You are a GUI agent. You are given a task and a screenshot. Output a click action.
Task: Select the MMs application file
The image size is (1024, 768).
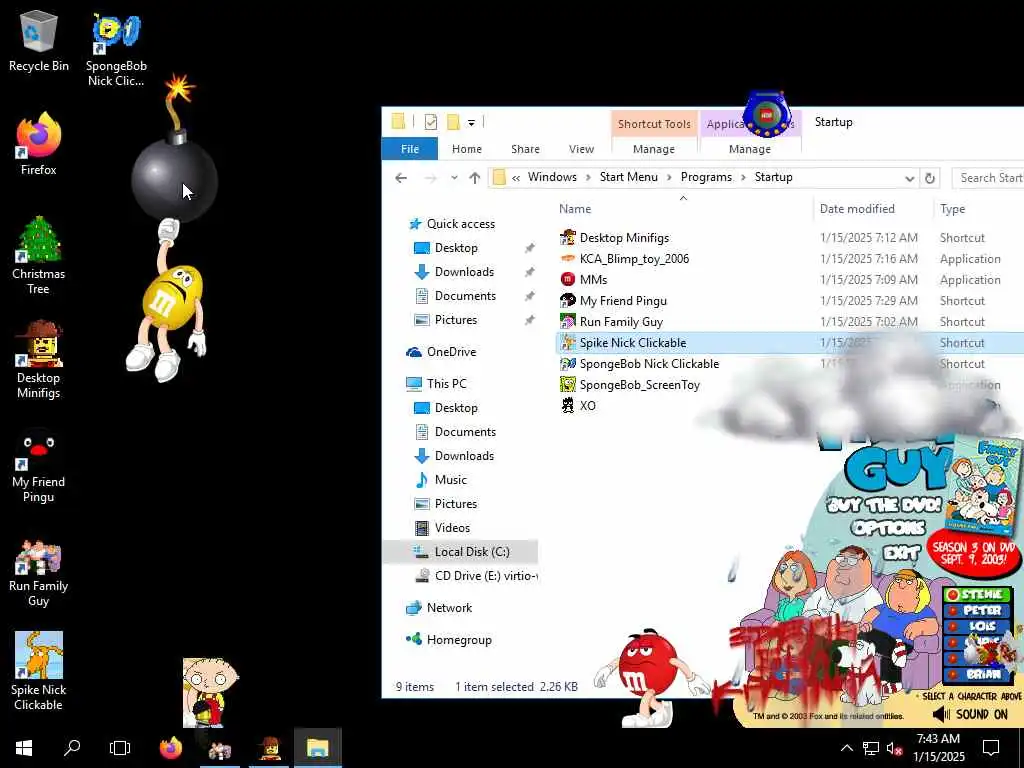coord(593,280)
